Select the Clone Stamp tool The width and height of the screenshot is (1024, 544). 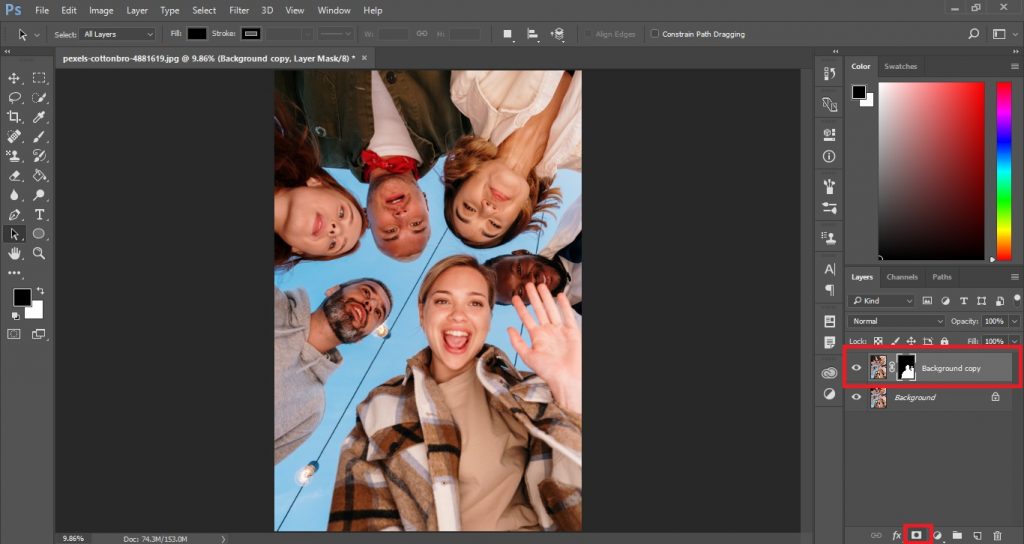14,155
